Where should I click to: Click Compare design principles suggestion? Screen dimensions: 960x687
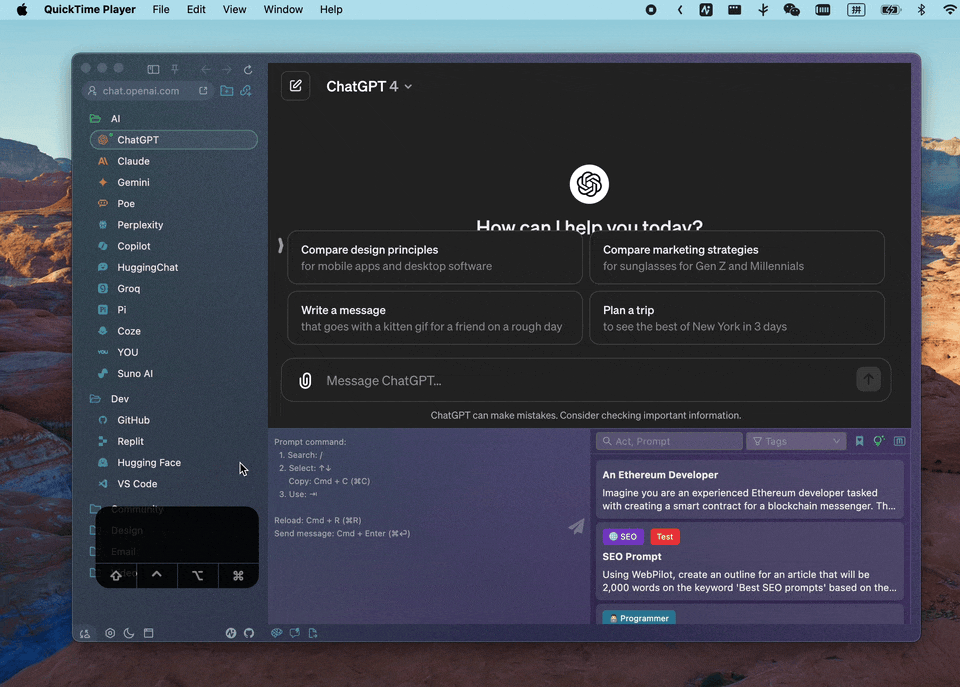pos(435,257)
